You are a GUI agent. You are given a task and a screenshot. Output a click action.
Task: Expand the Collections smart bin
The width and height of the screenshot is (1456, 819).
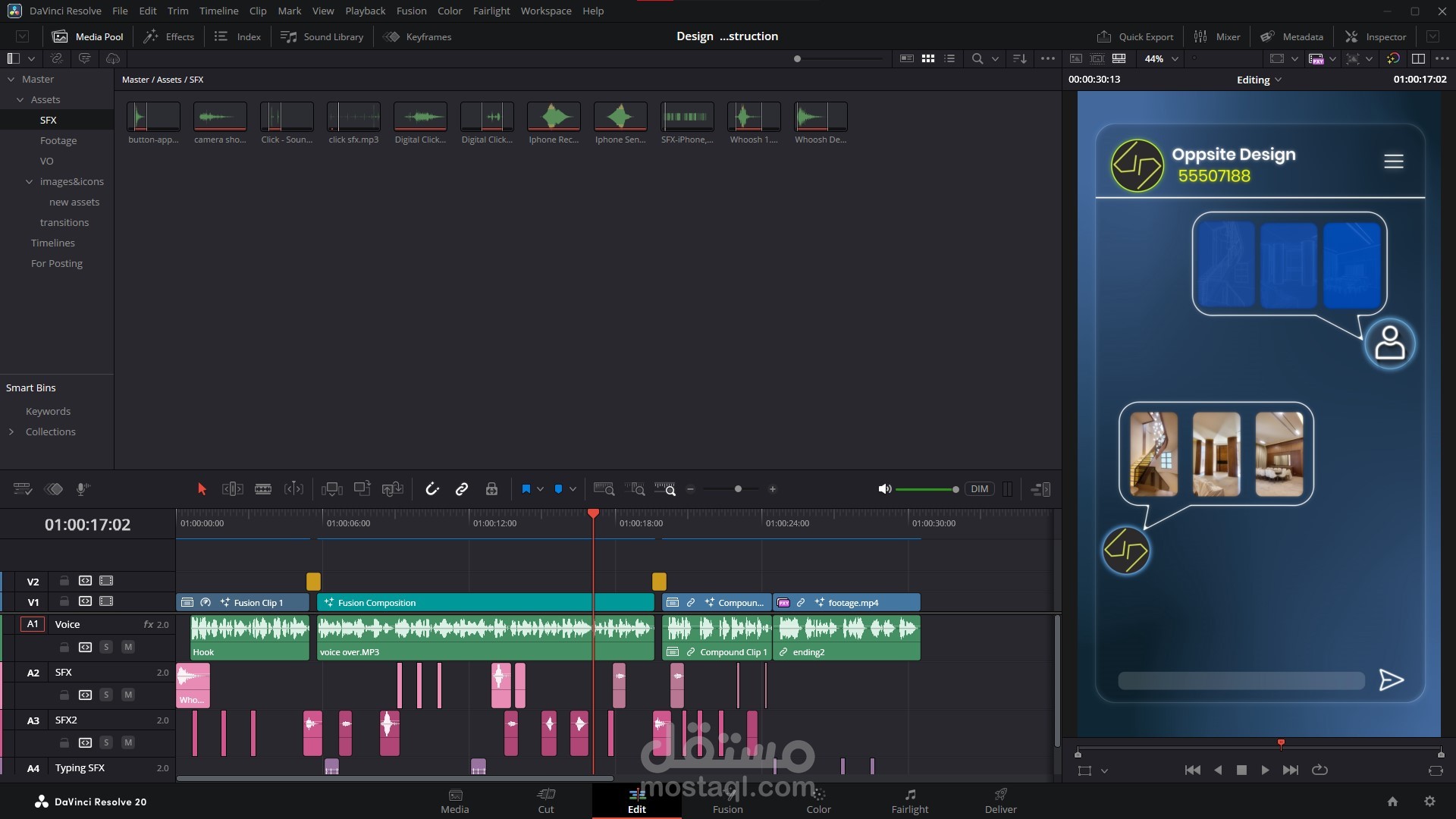coord(11,431)
